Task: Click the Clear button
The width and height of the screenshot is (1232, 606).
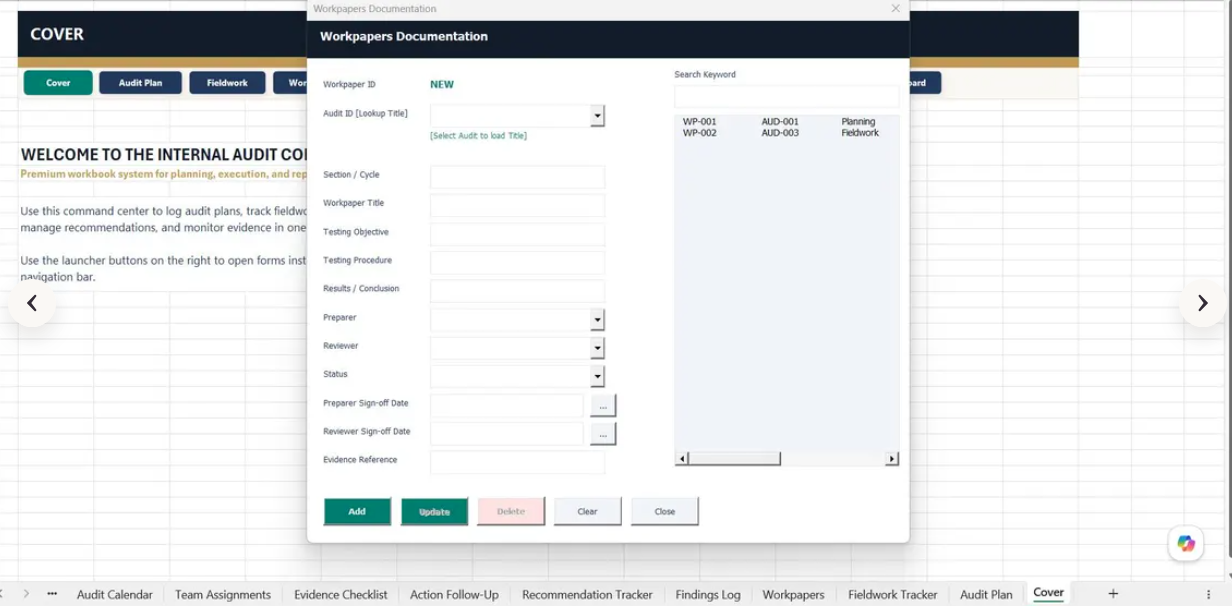Action: [588, 511]
